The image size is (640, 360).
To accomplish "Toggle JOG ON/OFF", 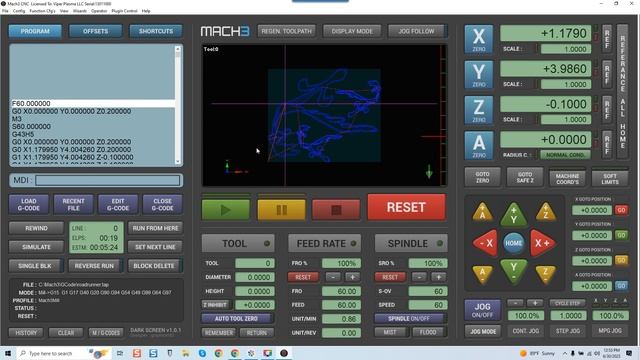I will point(482,310).
